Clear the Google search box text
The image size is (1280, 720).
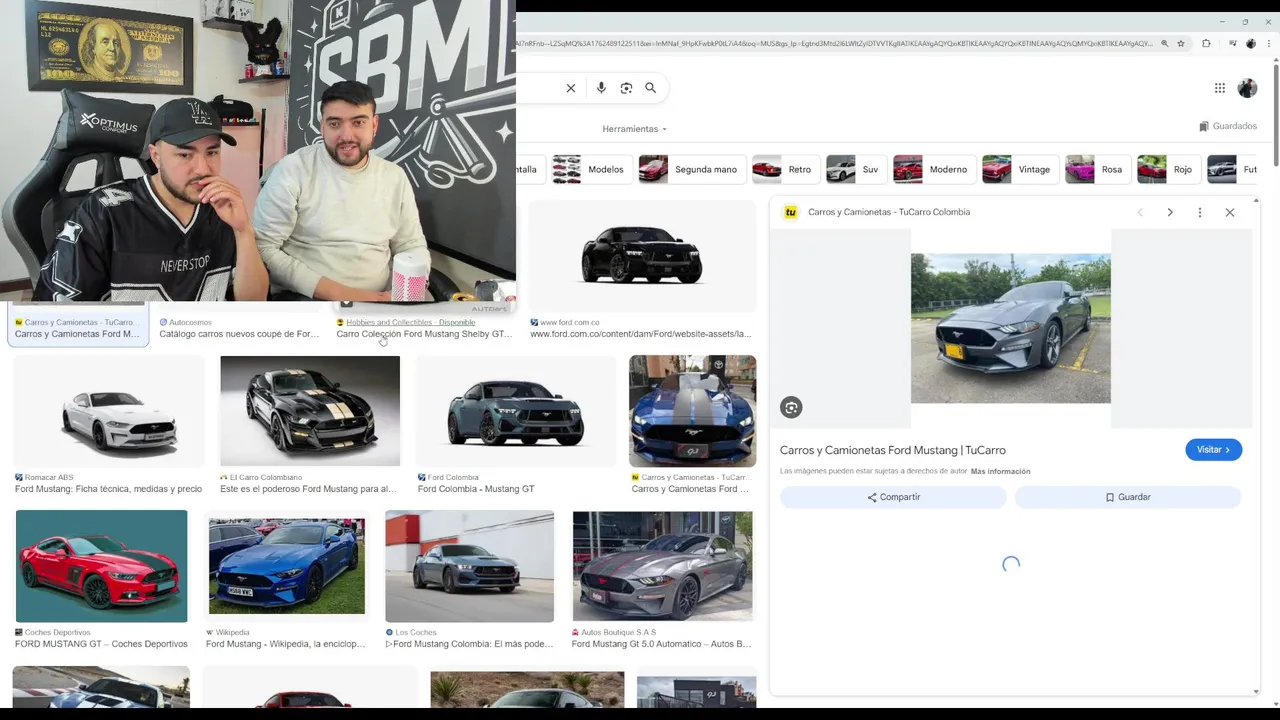click(x=571, y=88)
